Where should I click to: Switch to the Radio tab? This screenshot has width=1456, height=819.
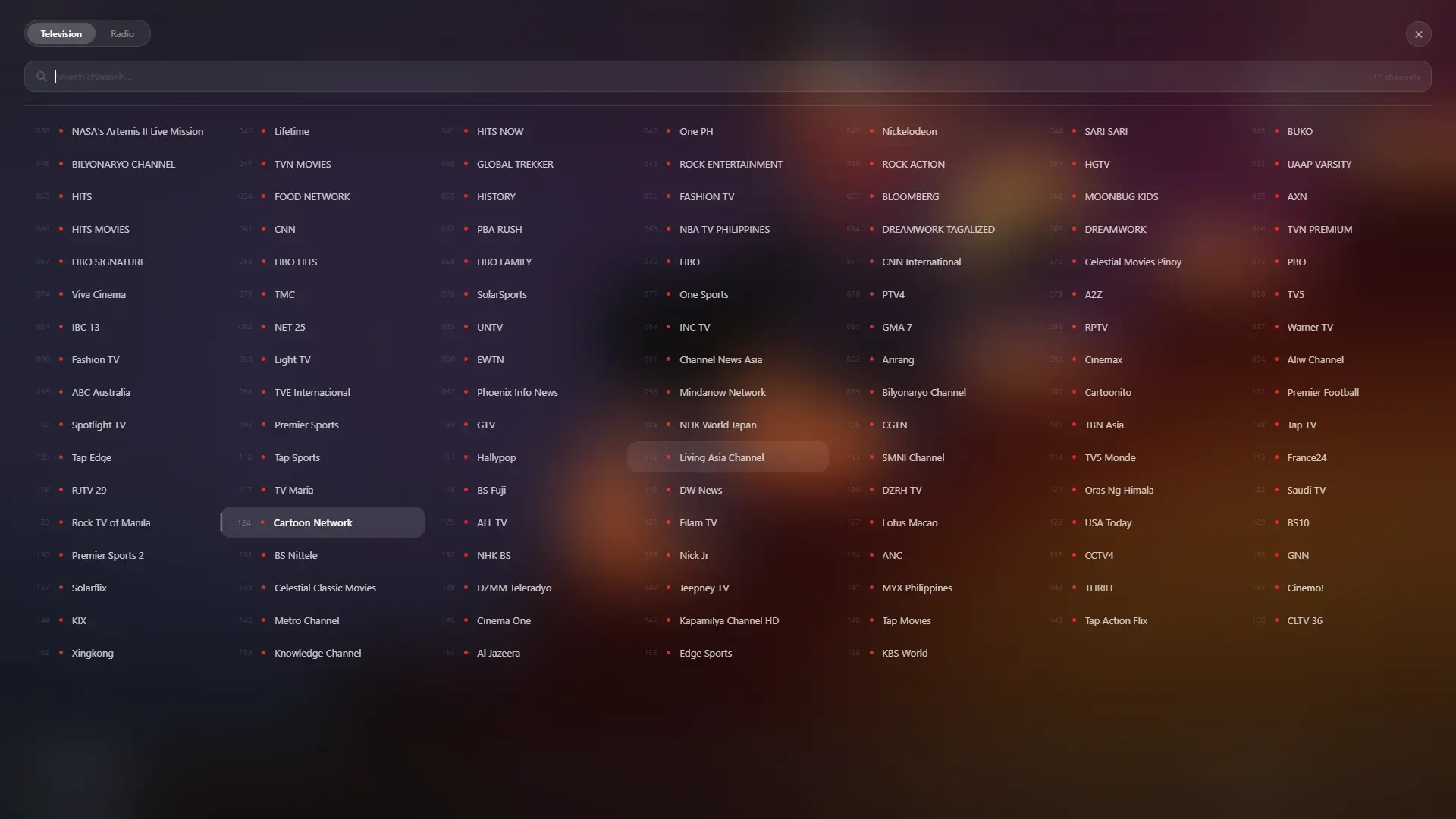pyautogui.click(x=122, y=33)
